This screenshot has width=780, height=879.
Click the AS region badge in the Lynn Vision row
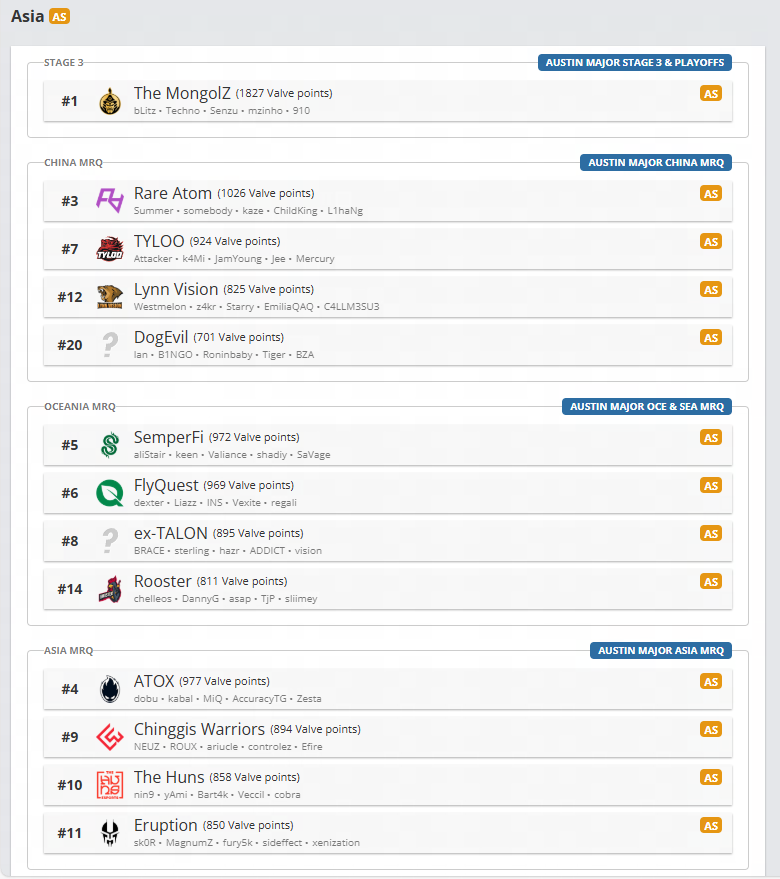point(710,290)
